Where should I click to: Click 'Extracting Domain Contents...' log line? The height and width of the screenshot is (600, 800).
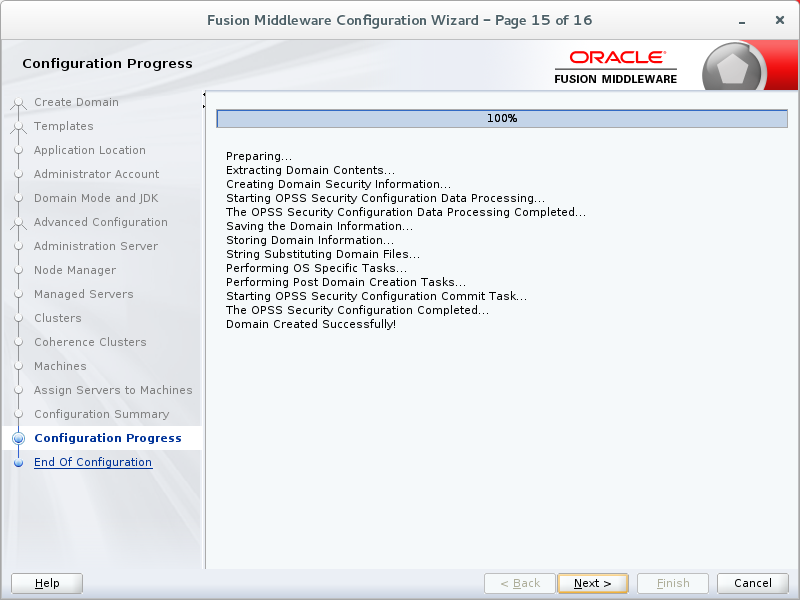[x=310, y=170]
